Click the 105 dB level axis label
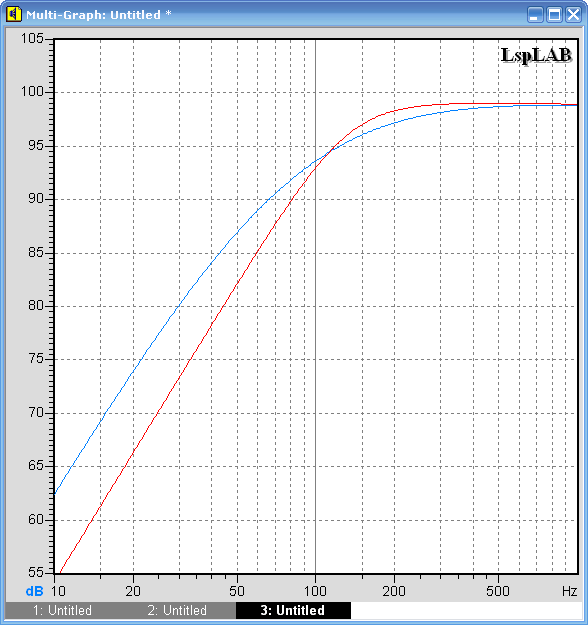588x625 pixels. (32, 38)
